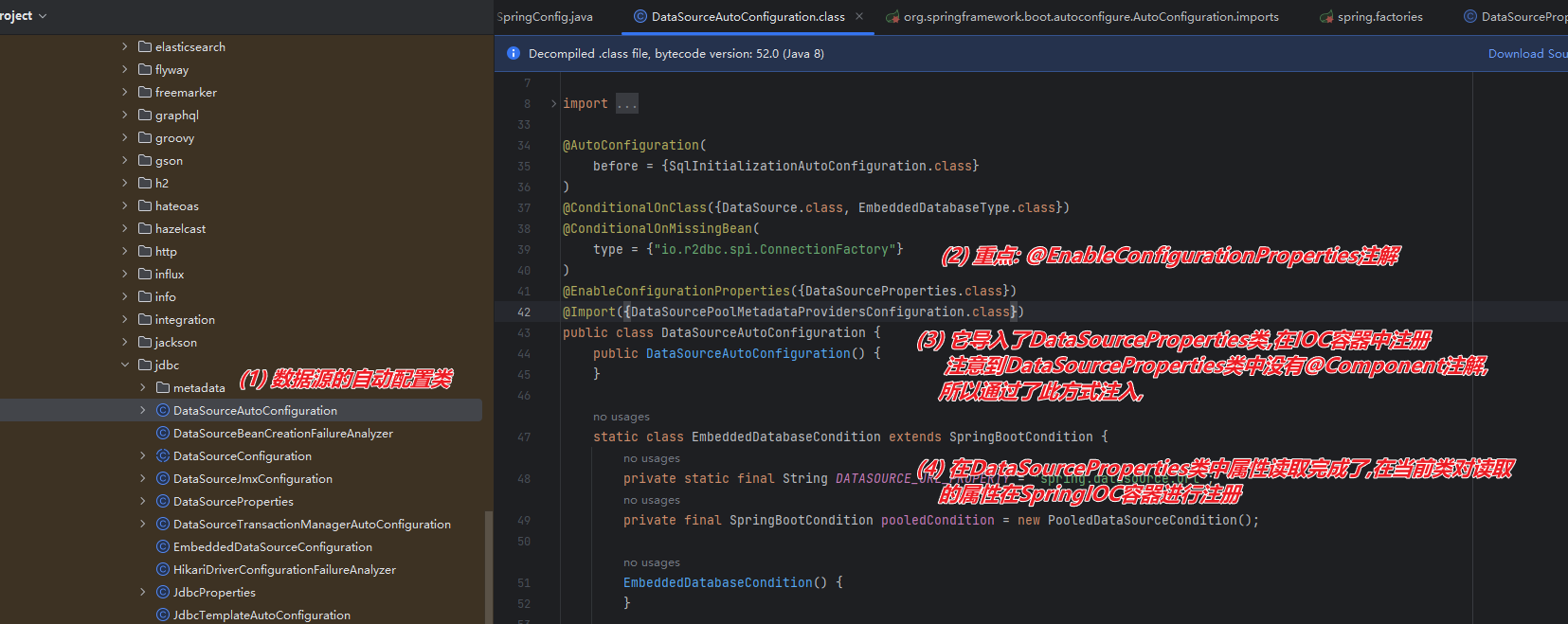This screenshot has width=1568, height=624.
Task: Open the DataSourceProp tab at far right
Action: point(1515,16)
